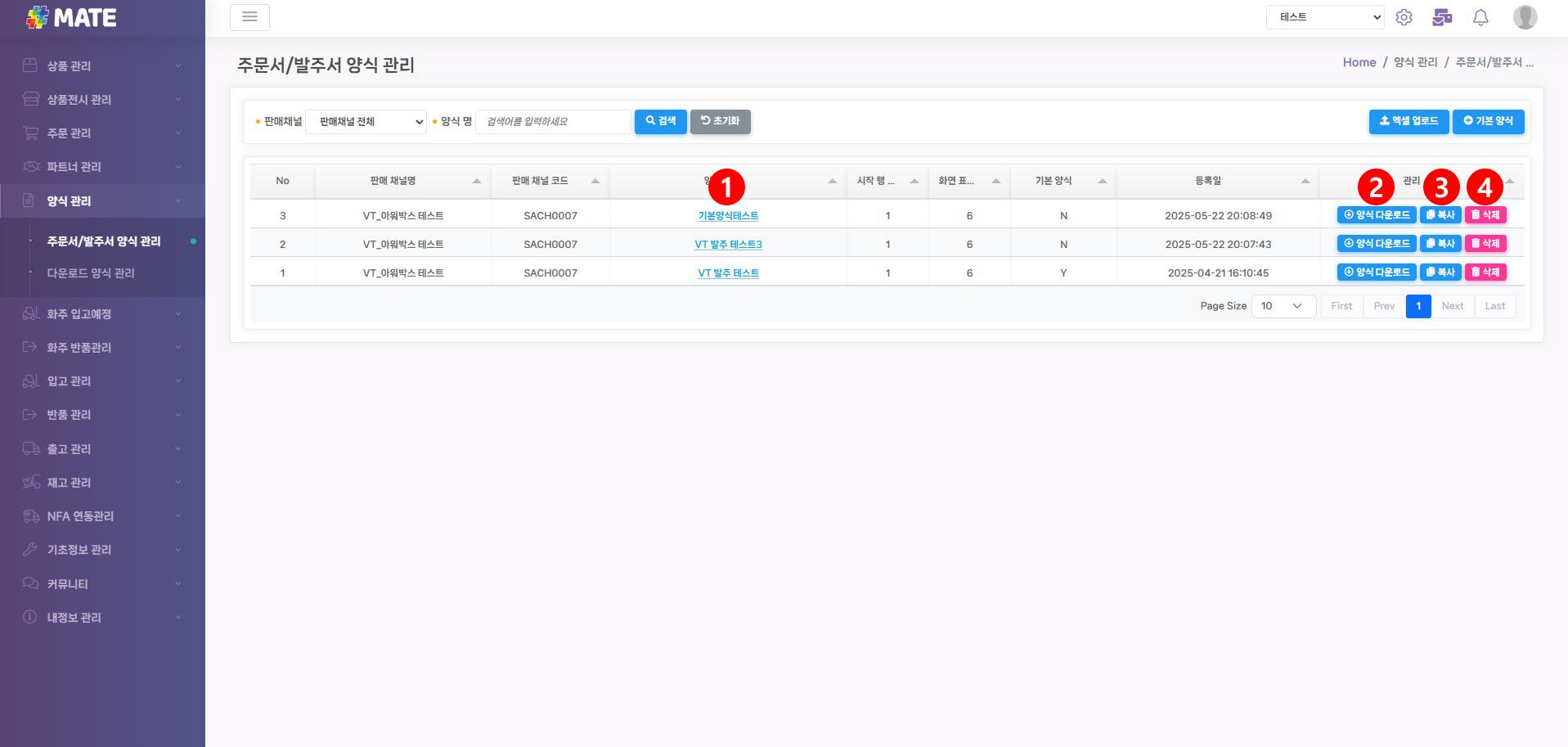Click 양식 다운로드 for row number 1
The image size is (1568, 747).
[x=1377, y=272]
